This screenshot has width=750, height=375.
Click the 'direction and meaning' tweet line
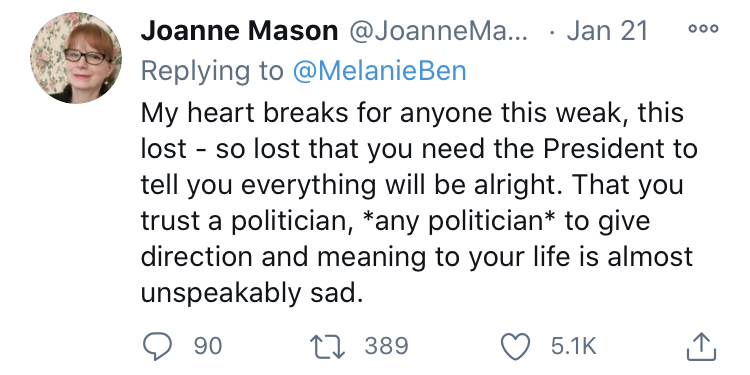[417, 257]
